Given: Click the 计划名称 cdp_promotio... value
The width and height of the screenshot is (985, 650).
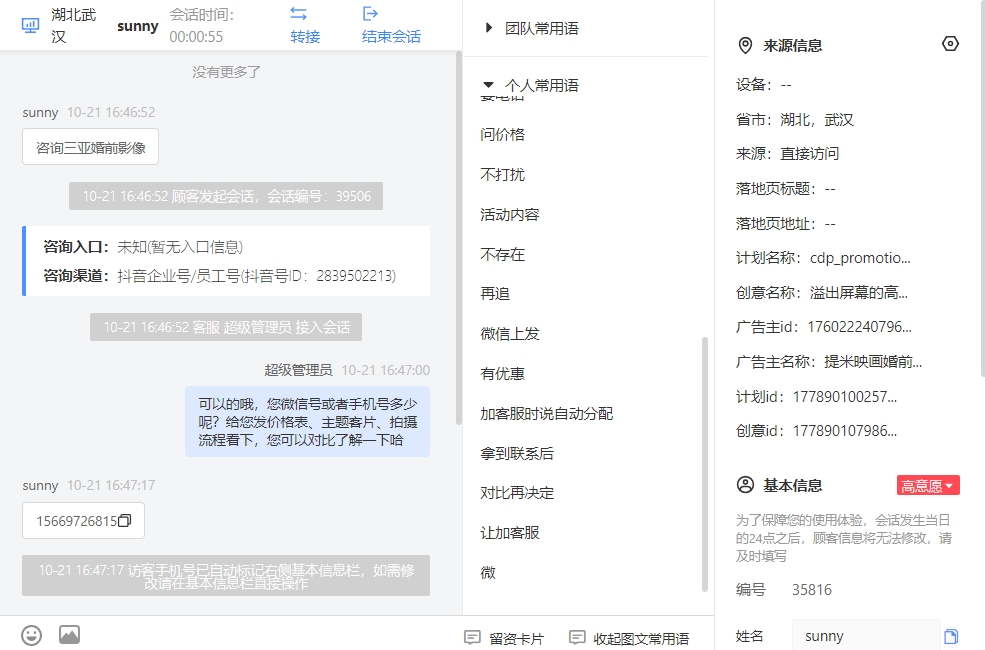Looking at the screenshot, I should point(860,258).
